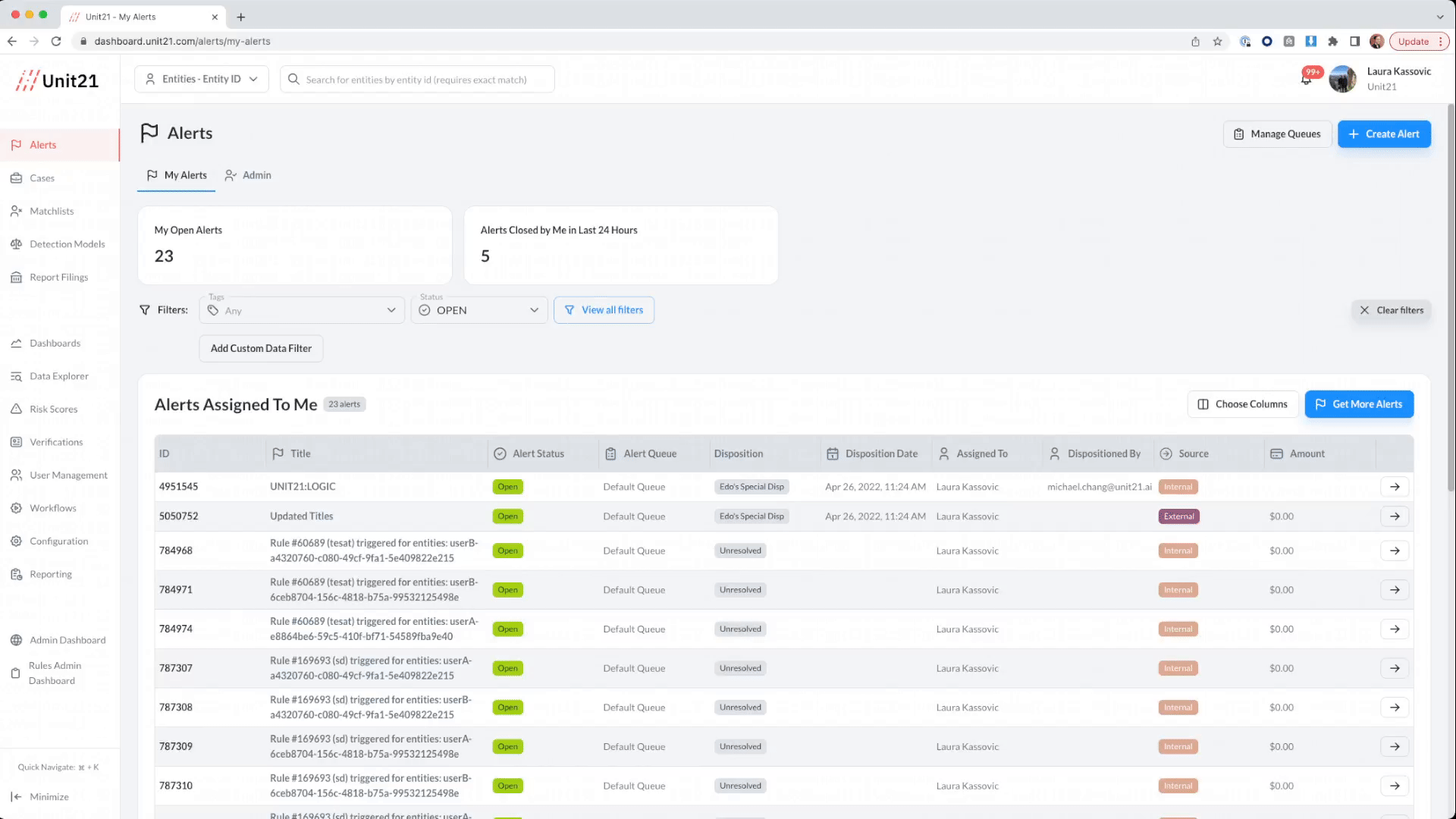
Task: Click the entity search input field
Action: [417, 80]
